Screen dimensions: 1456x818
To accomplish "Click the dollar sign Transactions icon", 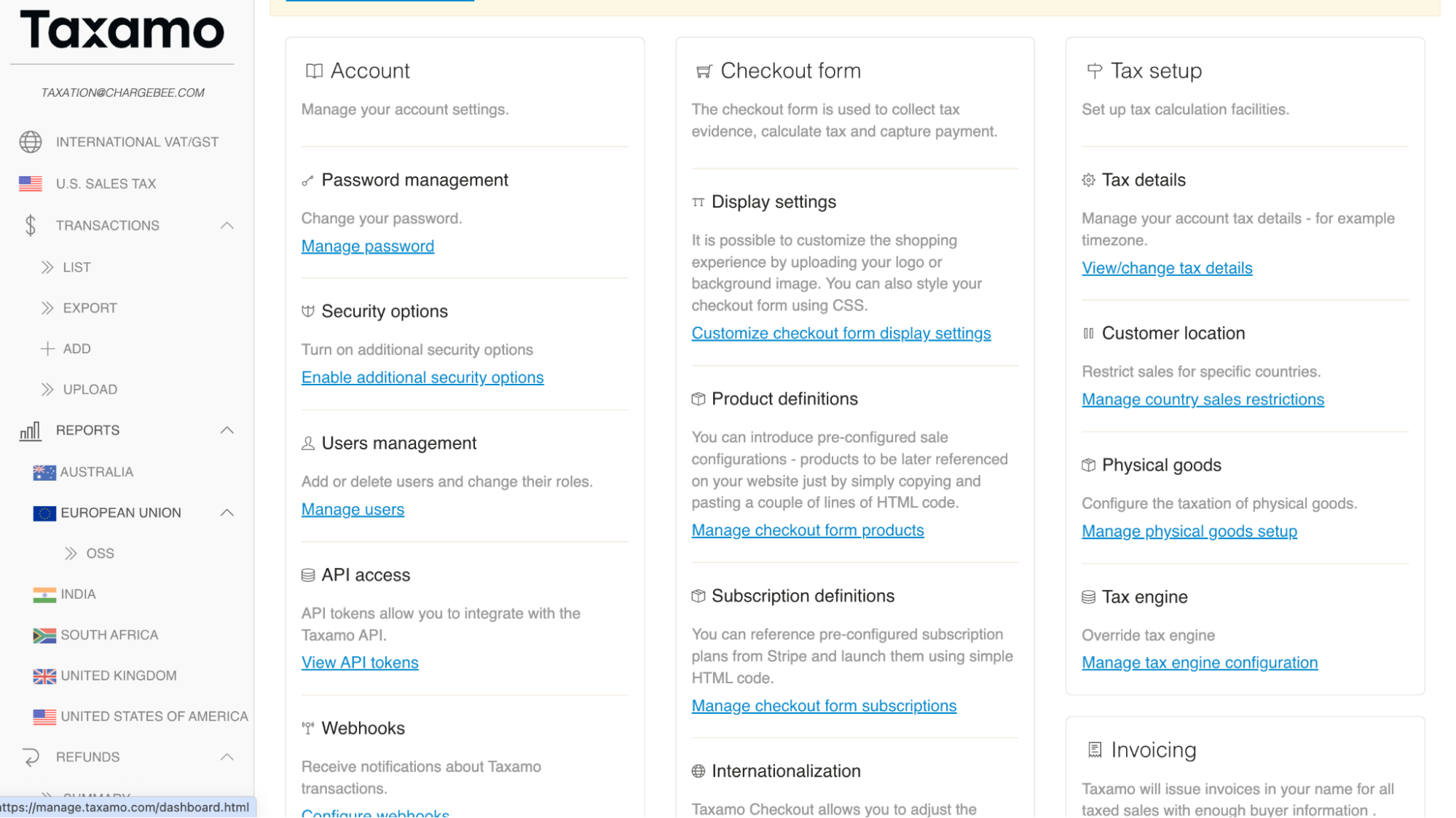I will pyautogui.click(x=31, y=226).
